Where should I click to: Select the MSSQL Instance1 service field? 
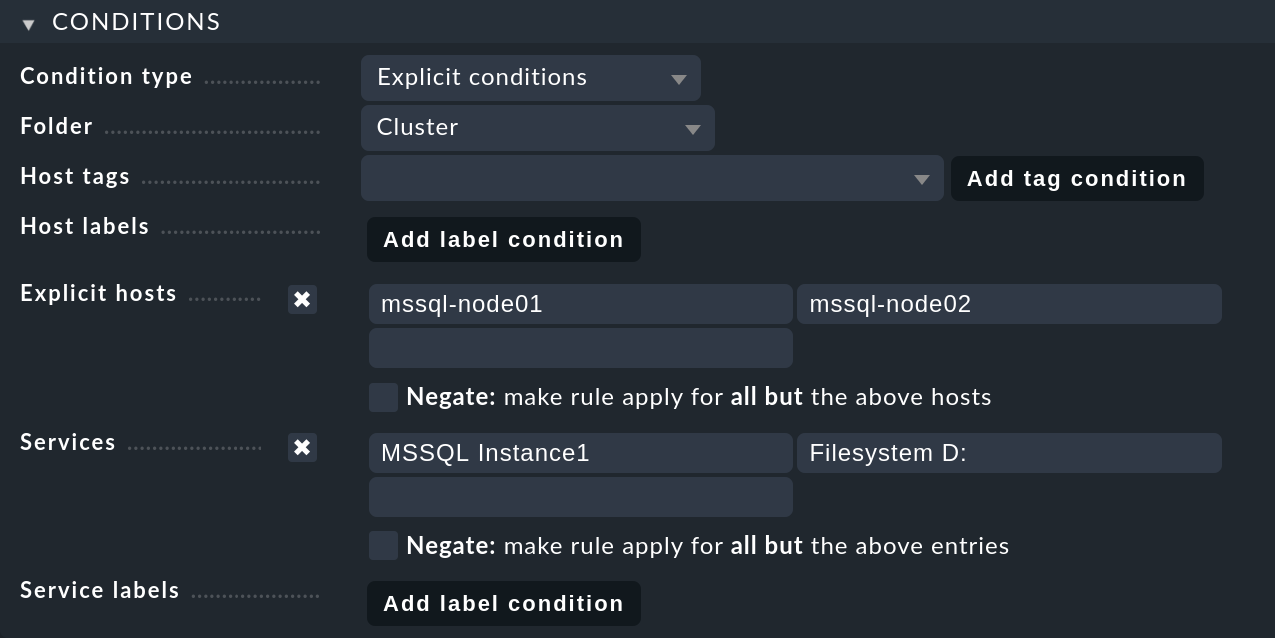point(580,452)
